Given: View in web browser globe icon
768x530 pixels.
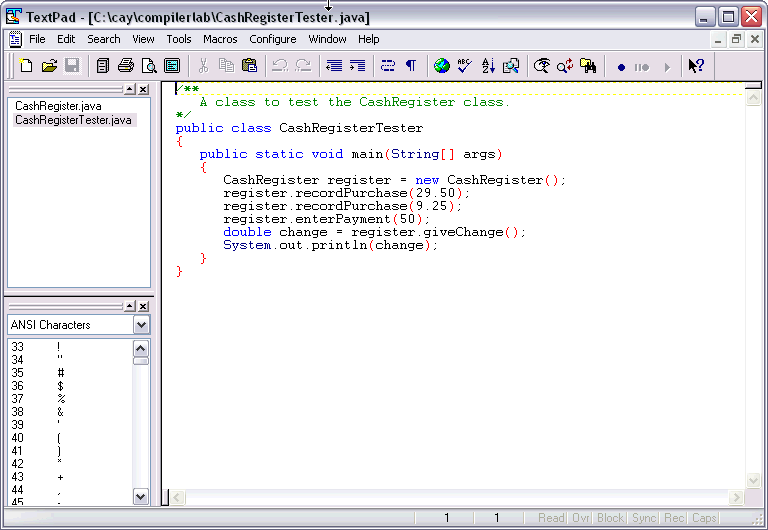Looking at the screenshot, I should click(442, 66).
